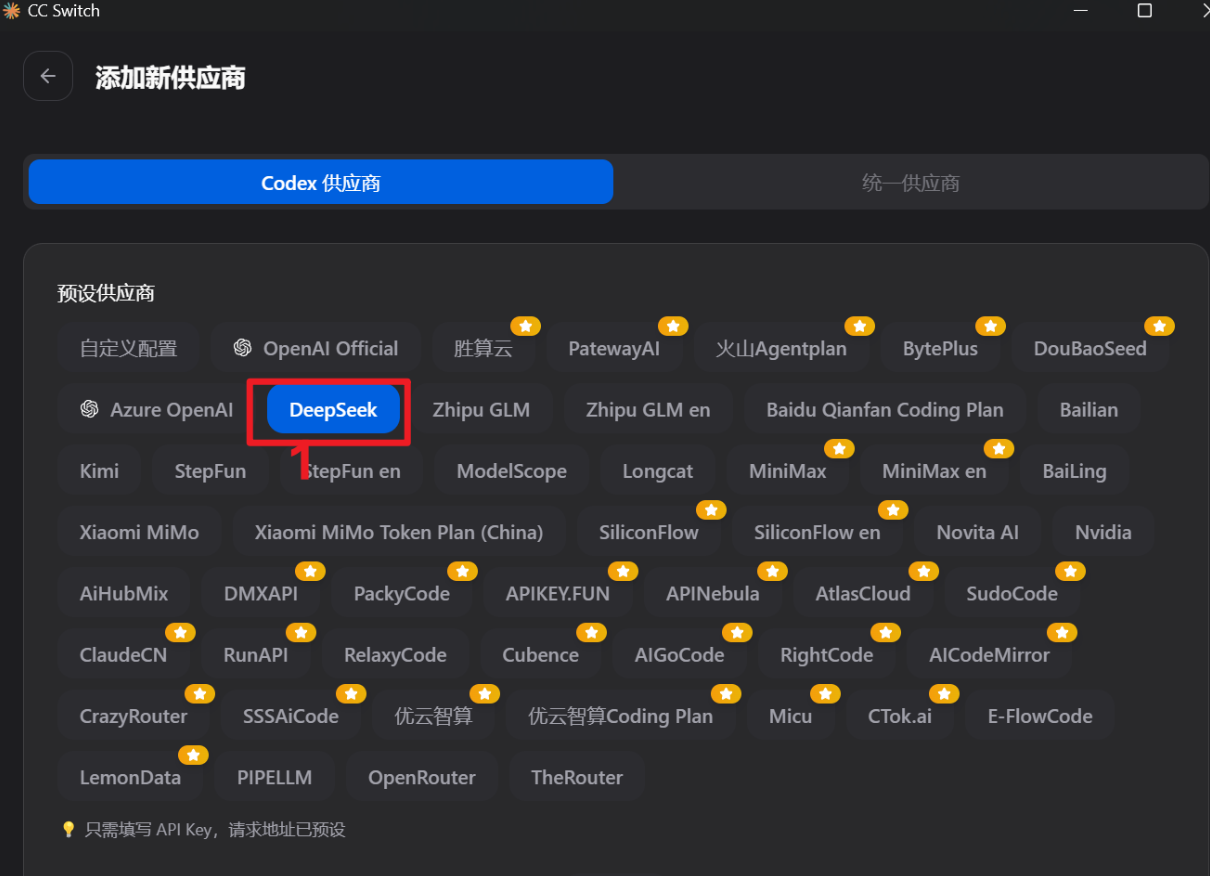Choose the E-FlowCode preset

pyautogui.click(x=1040, y=716)
